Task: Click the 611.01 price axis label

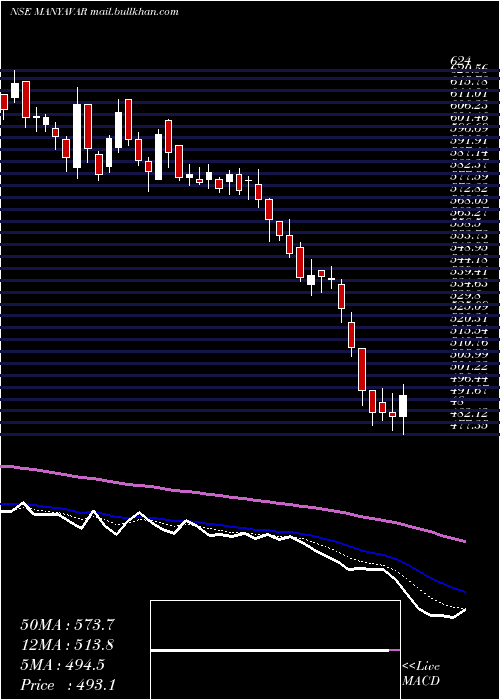Action: coord(468,94)
